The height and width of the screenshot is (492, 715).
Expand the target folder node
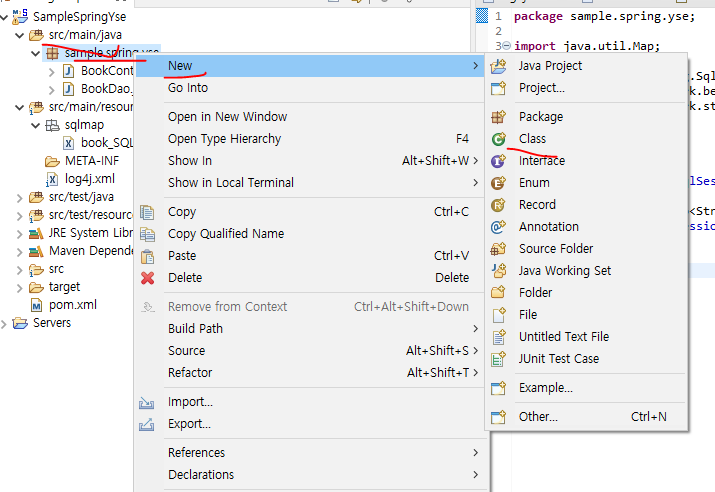pyautogui.click(x=20, y=287)
